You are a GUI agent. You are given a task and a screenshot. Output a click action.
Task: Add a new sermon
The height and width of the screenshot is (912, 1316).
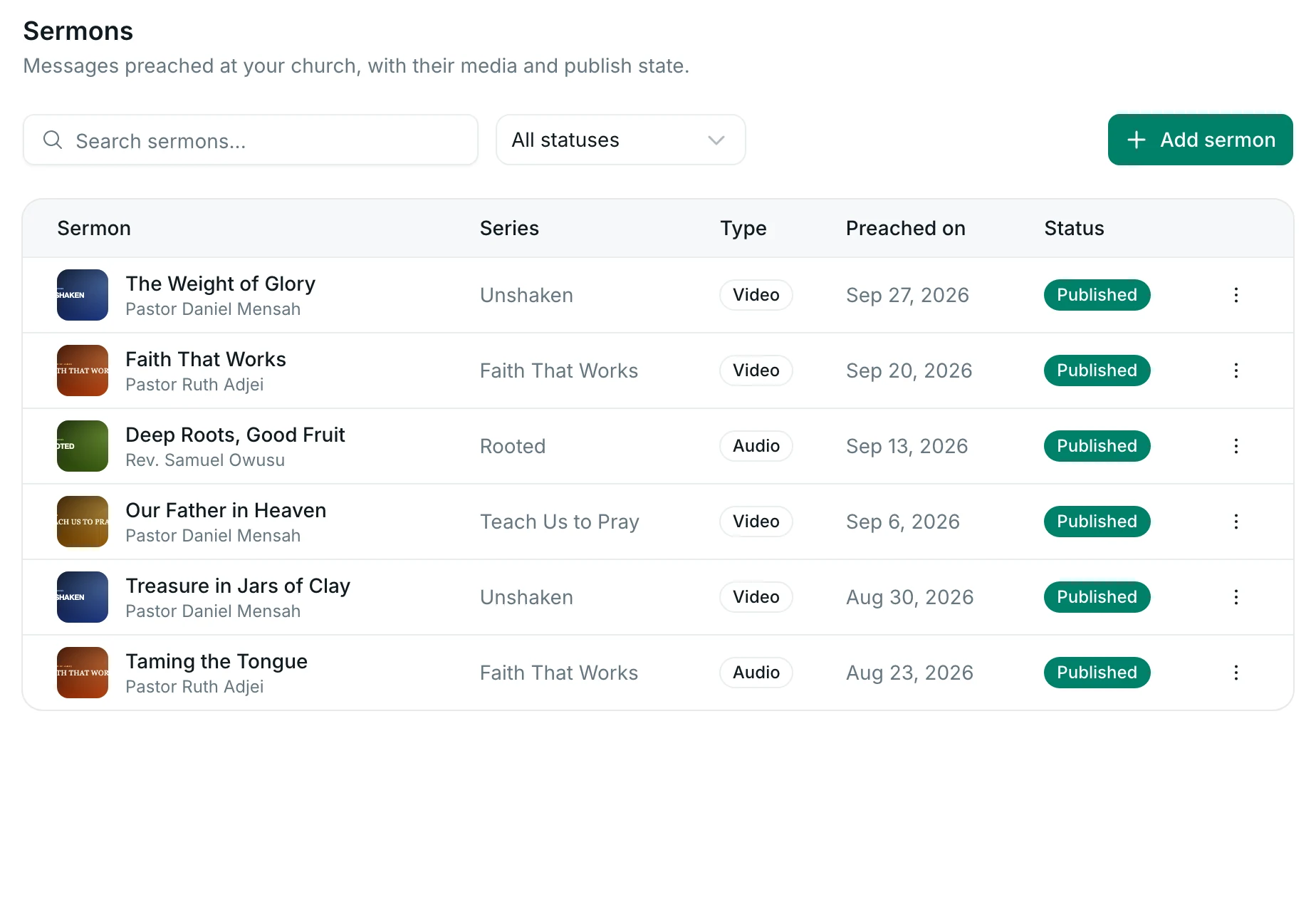(1200, 140)
